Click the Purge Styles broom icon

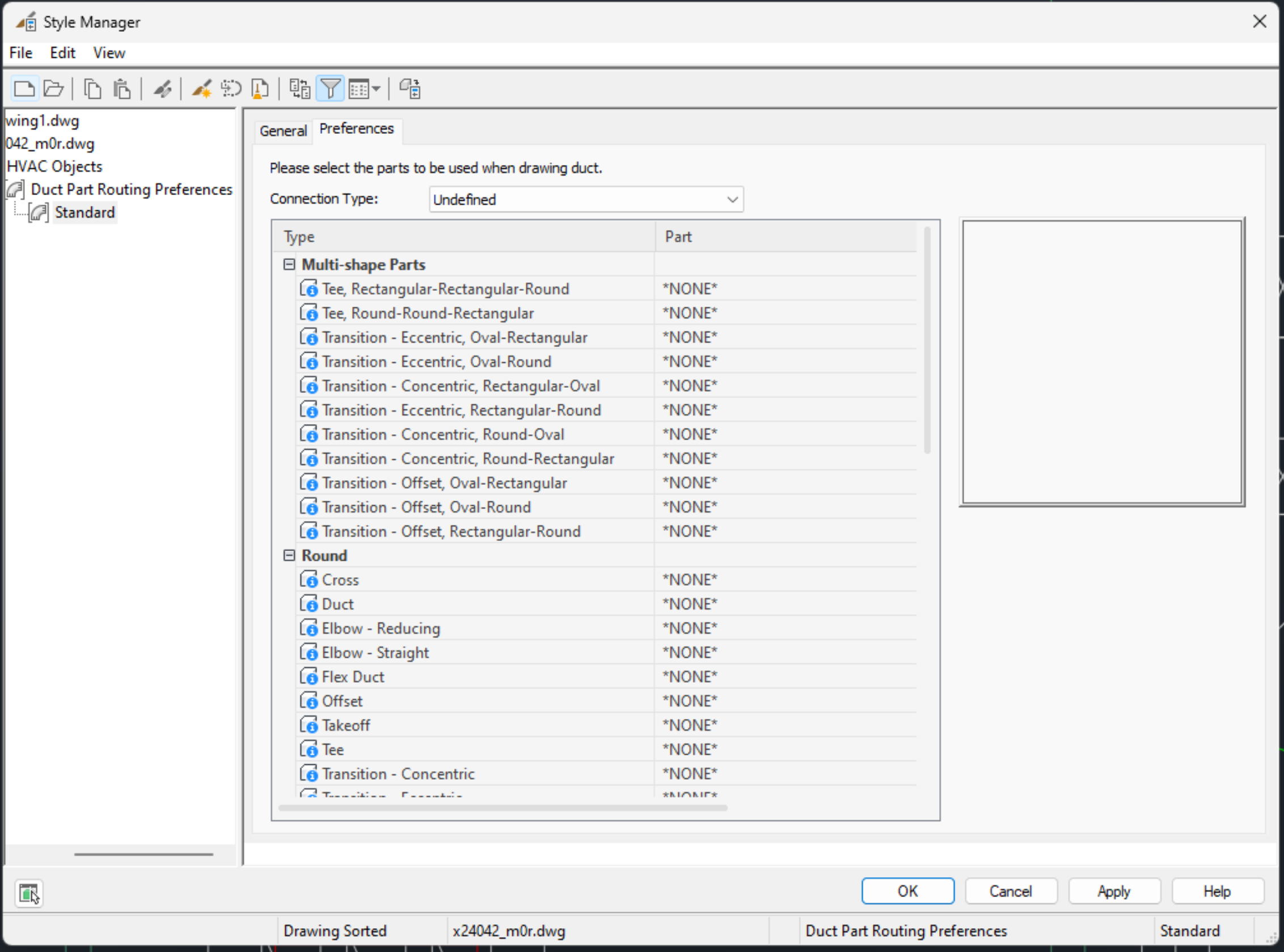(260, 89)
